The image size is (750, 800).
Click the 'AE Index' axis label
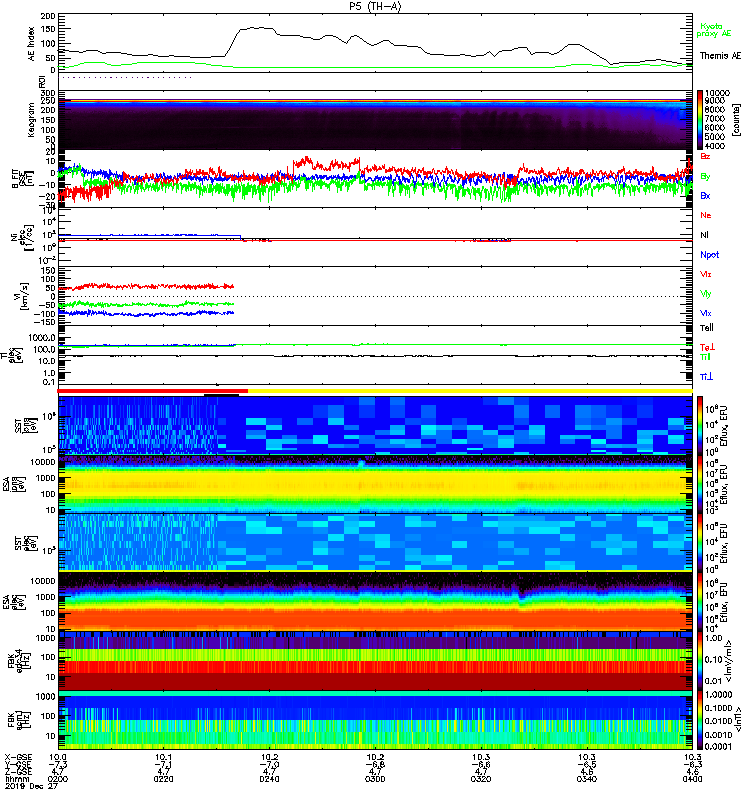(x=32, y=44)
